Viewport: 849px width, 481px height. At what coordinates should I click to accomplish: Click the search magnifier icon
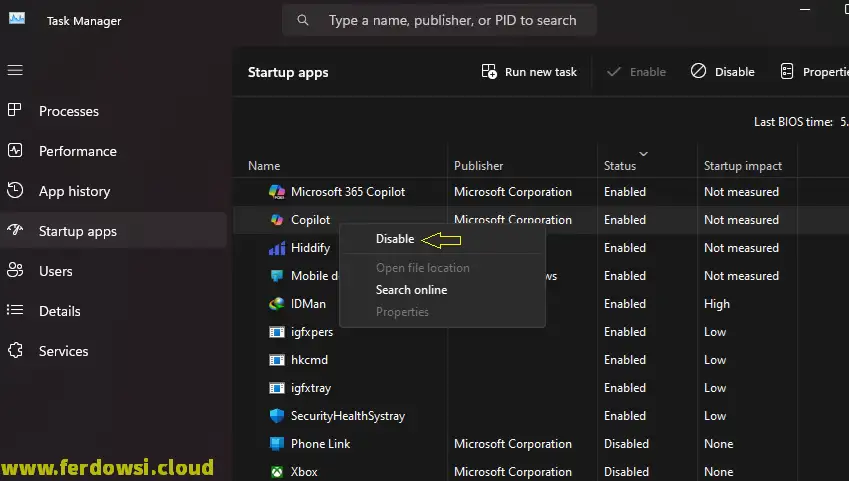[x=303, y=20]
